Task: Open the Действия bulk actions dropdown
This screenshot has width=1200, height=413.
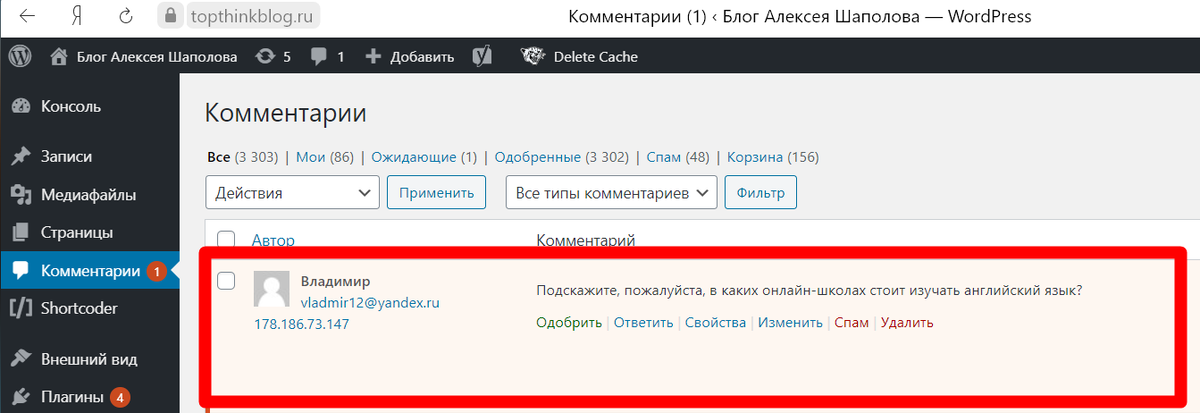Action: point(292,192)
